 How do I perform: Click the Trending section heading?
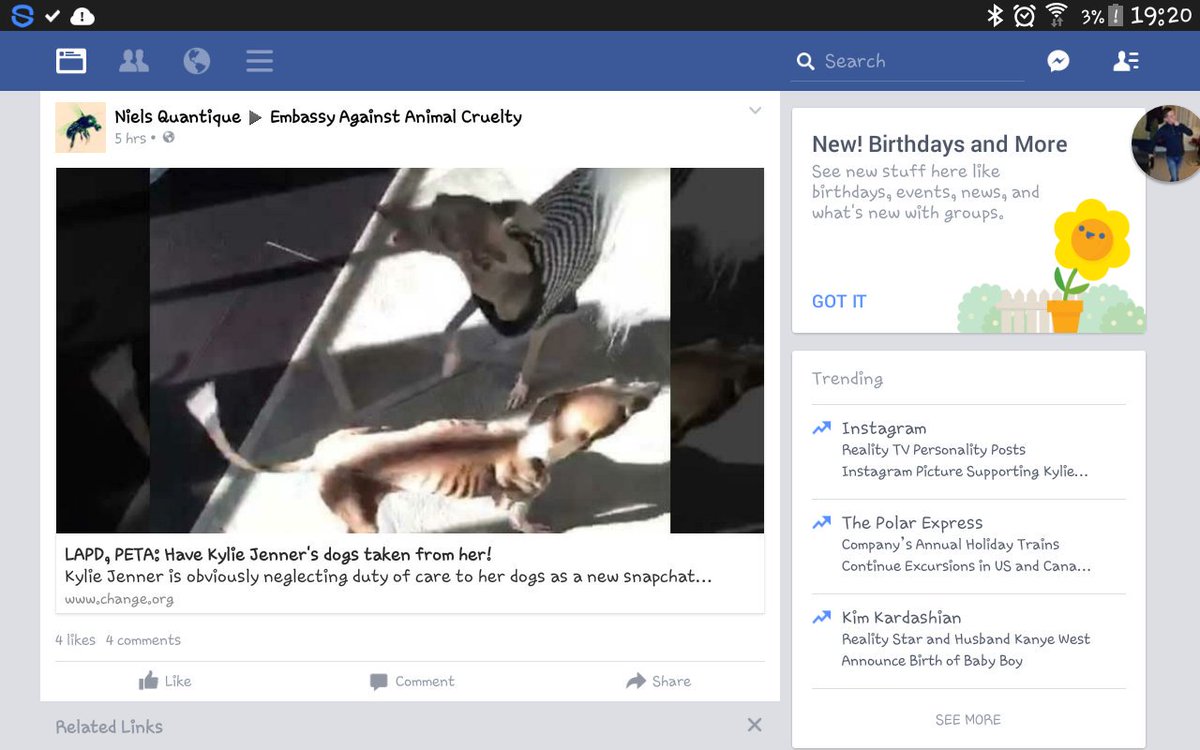(847, 378)
